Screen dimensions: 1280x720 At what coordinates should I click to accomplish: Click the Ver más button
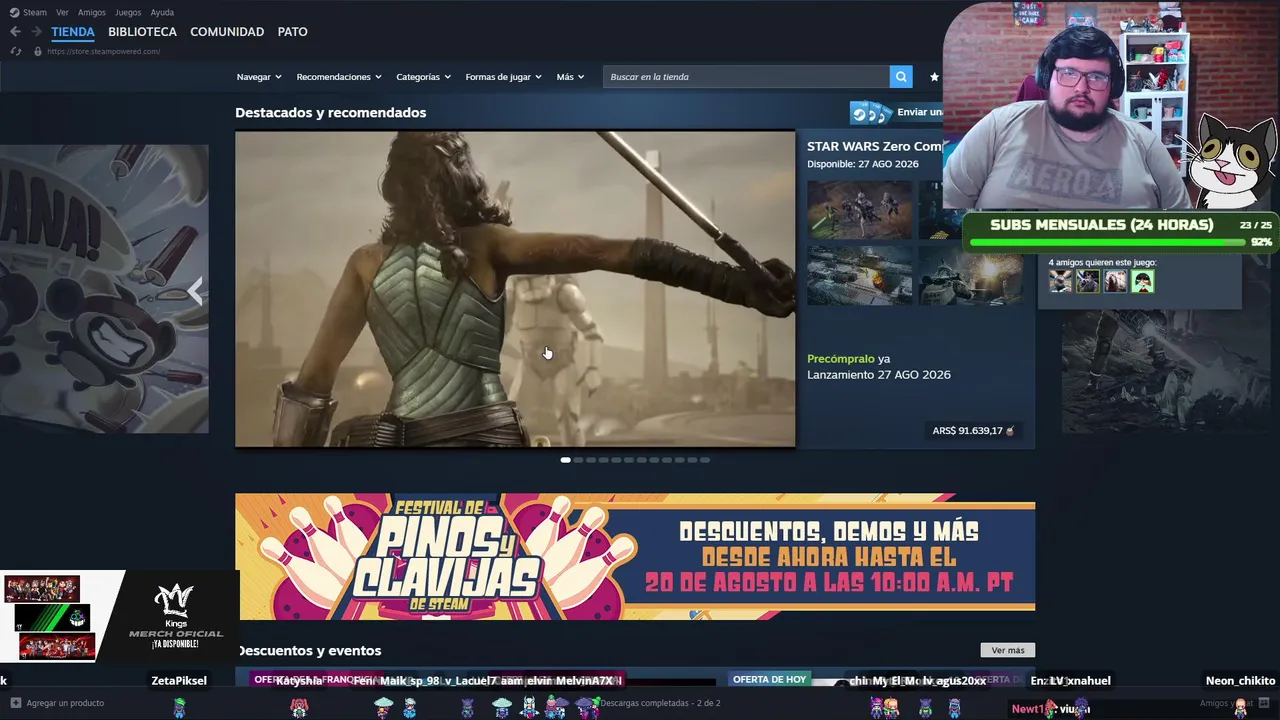[1008, 650]
